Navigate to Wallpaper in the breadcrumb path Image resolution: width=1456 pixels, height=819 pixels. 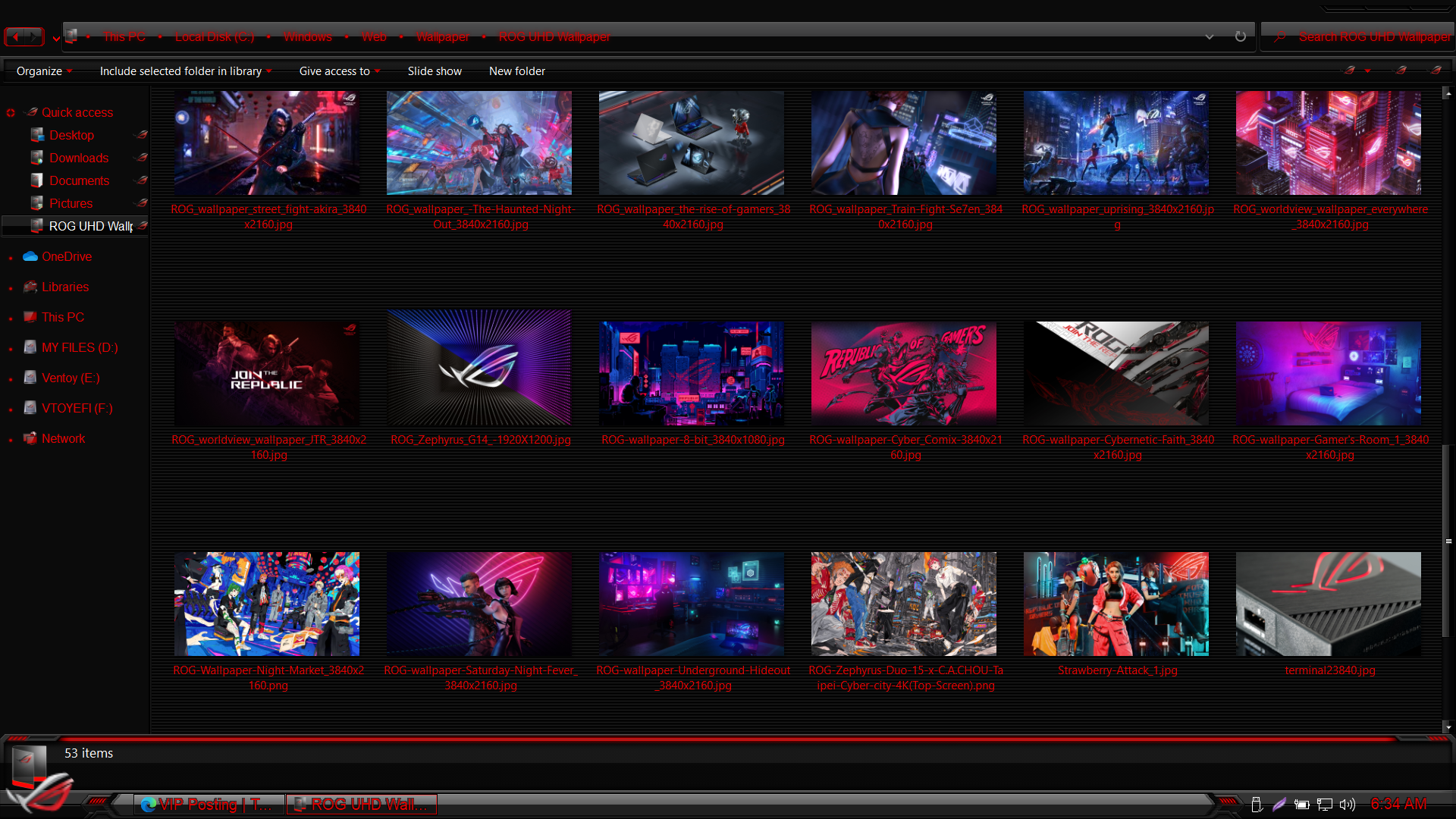point(442,36)
